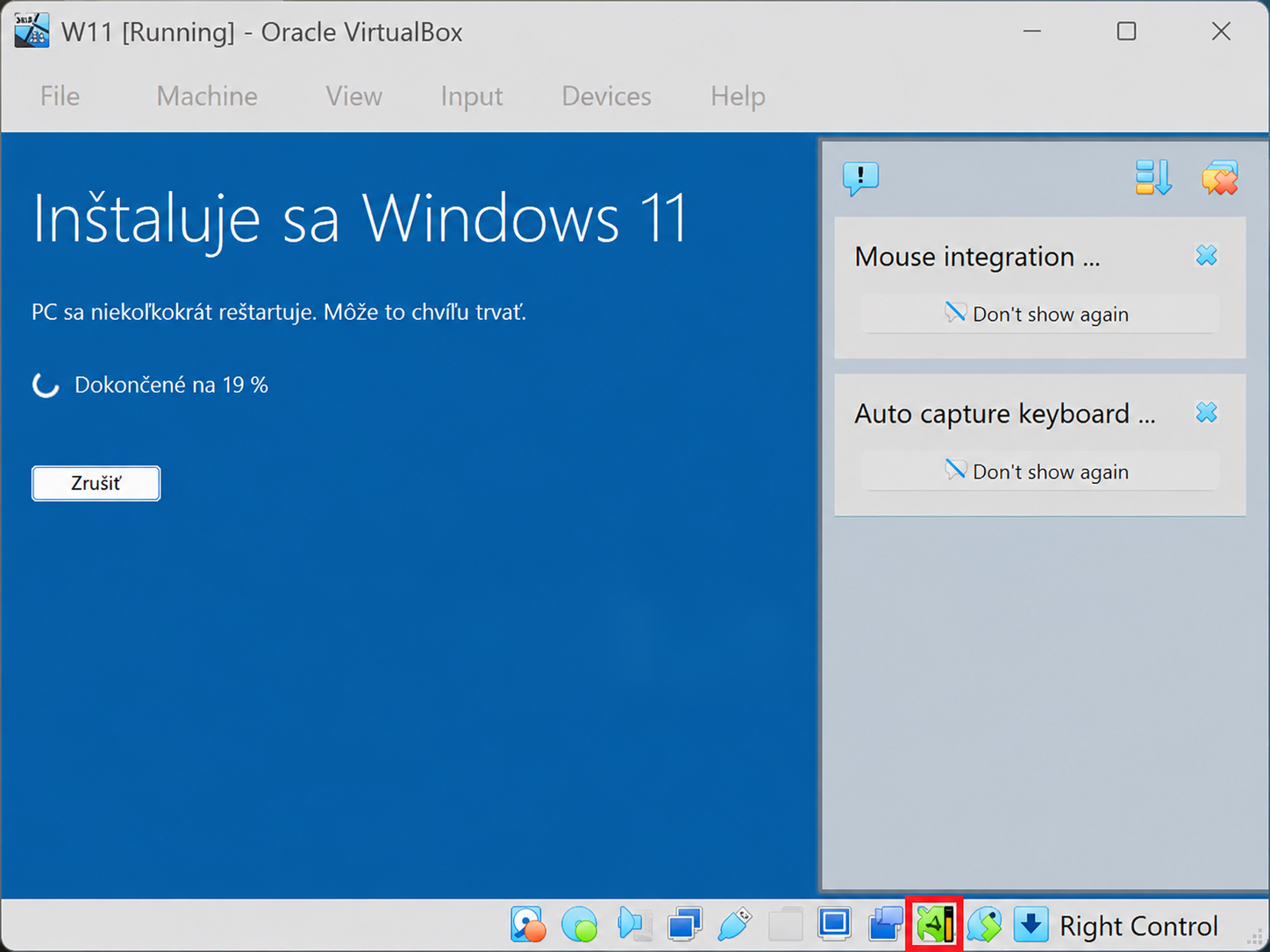Click the greyed shared folders status icon
The width and height of the screenshot is (1270, 952).
point(785,924)
